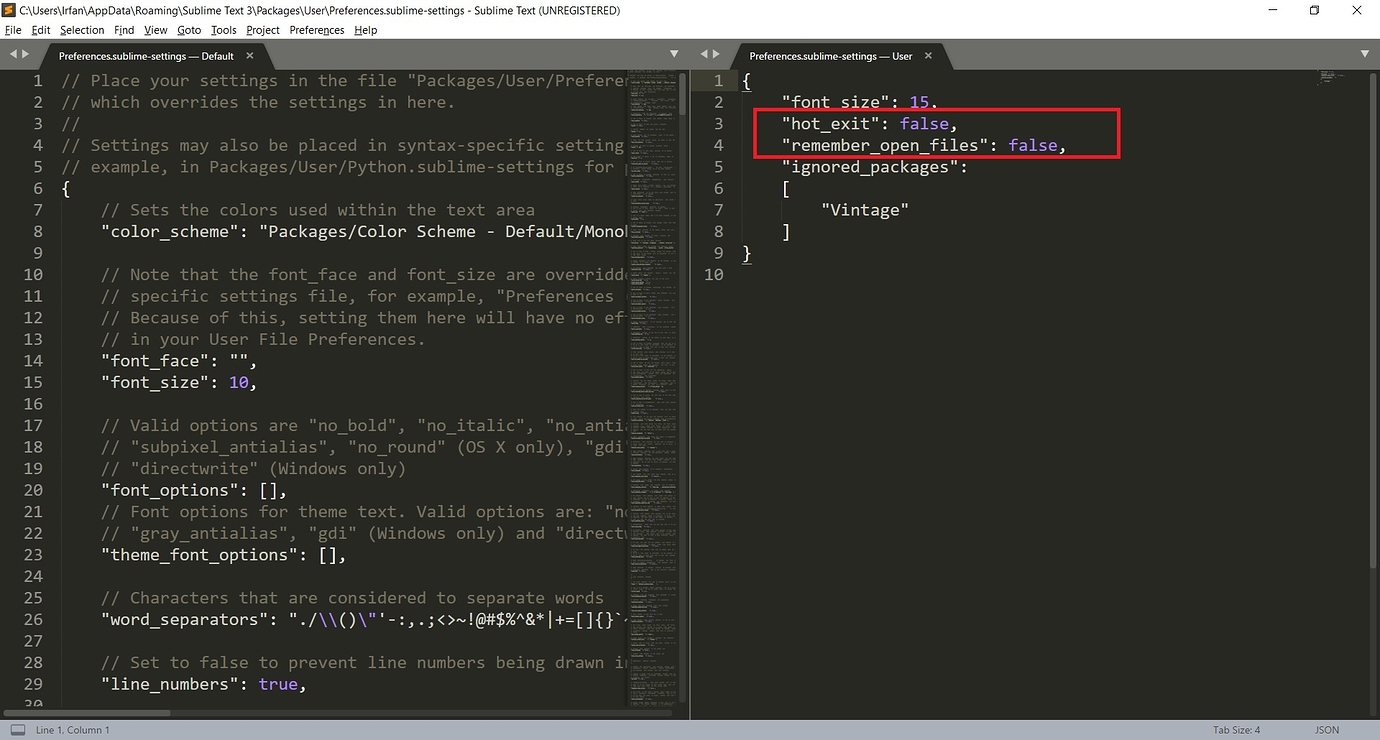The image size is (1380, 740).
Task: Click line number 6 in left pane gutter
Action: pyautogui.click(x=38, y=189)
